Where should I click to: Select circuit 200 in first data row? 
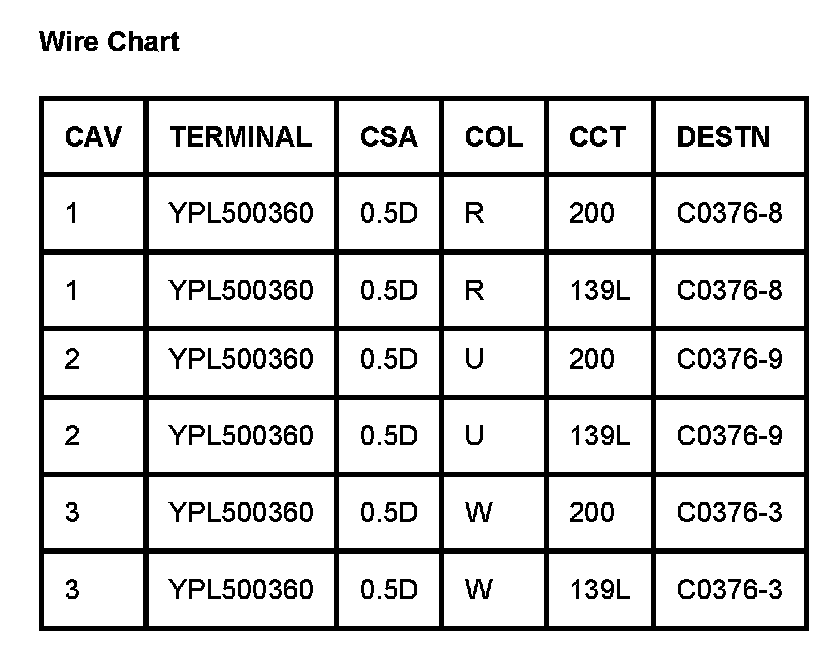click(592, 213)
